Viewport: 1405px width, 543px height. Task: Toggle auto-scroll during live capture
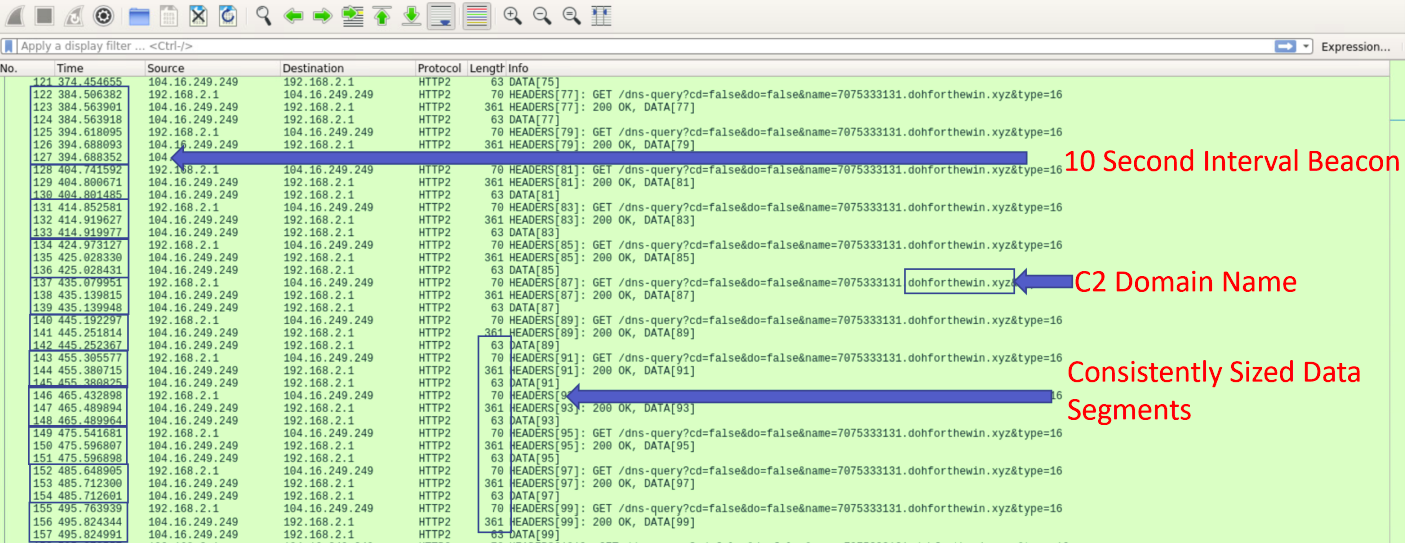pyautogui.click(x=443, y=15)
